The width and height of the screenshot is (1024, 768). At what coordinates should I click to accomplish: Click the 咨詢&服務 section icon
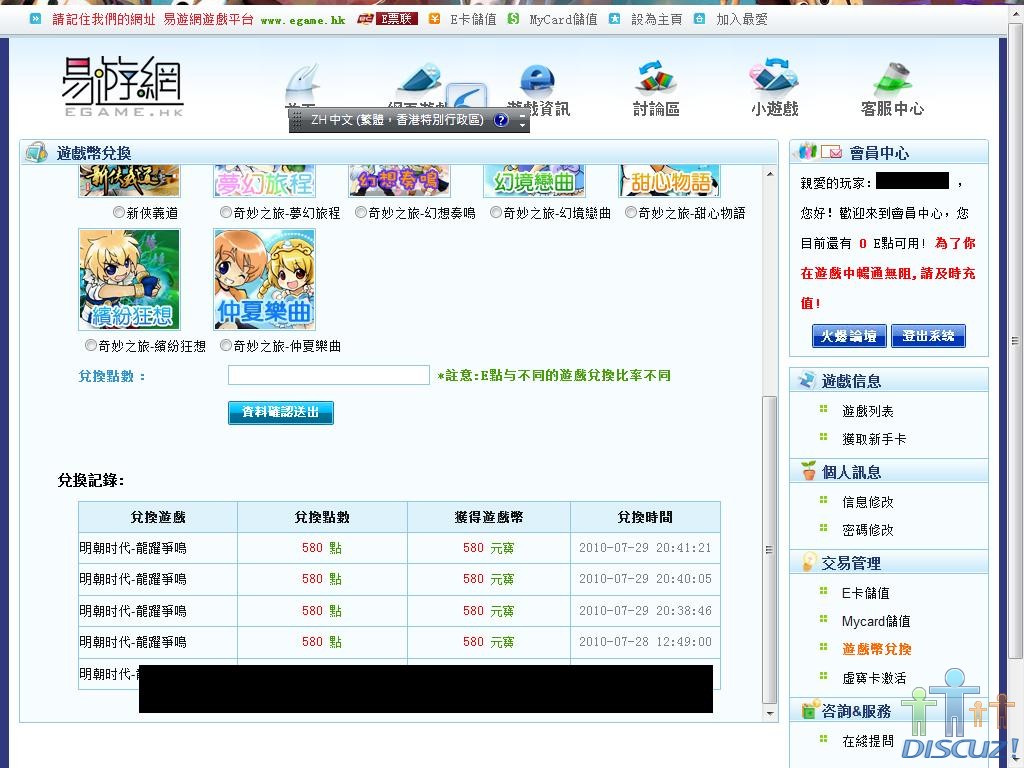[810, 709]
